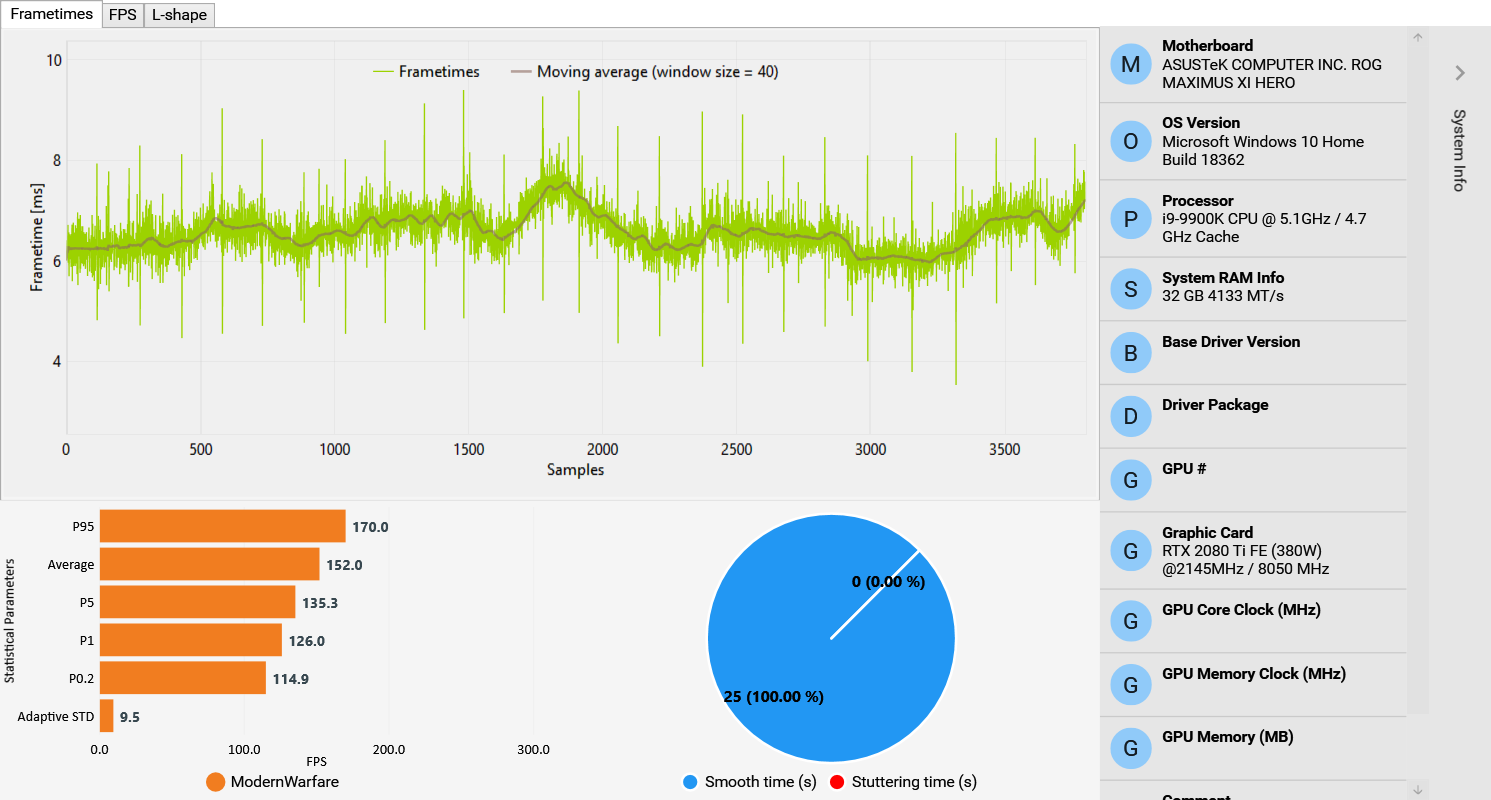Click the GPU Memory Clock (MHz) heading

(x=1254, y=674)
